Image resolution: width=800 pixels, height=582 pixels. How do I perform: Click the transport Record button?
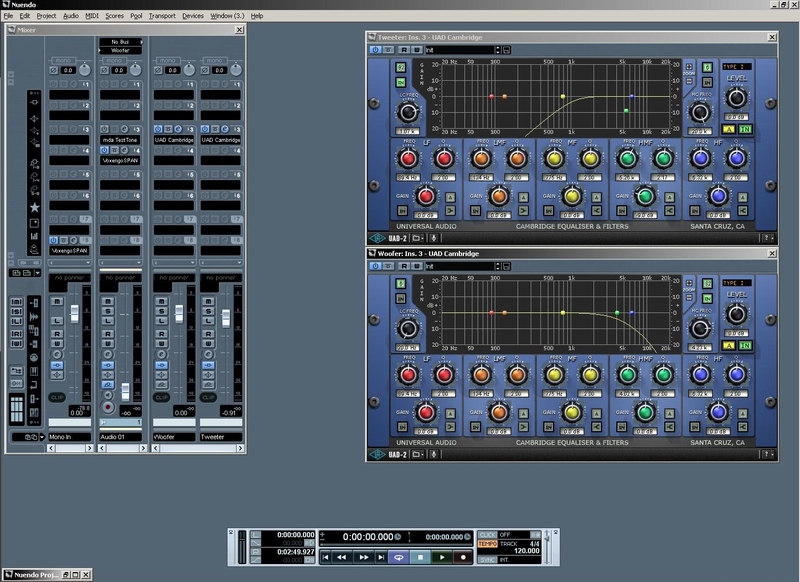coord(463,558)
